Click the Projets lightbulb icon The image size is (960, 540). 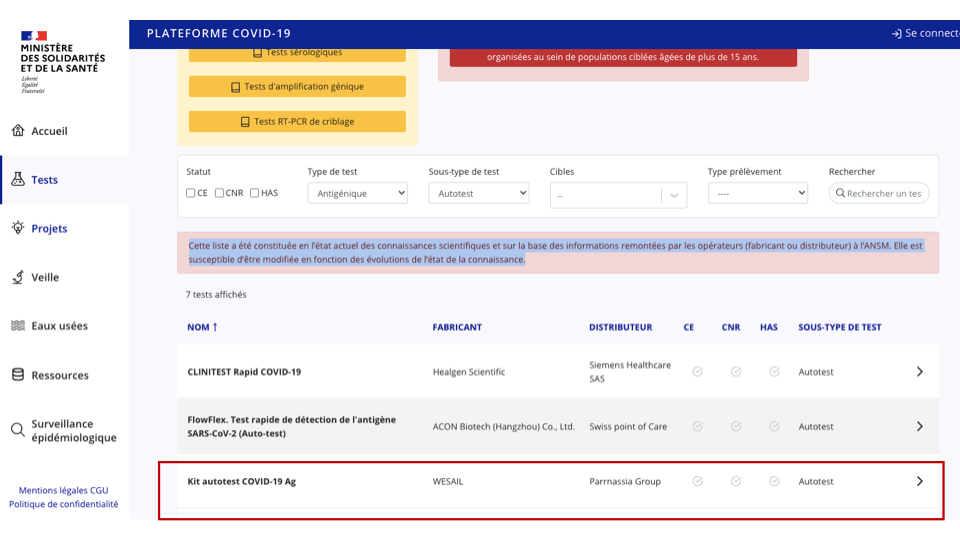[x=18, y=228]
